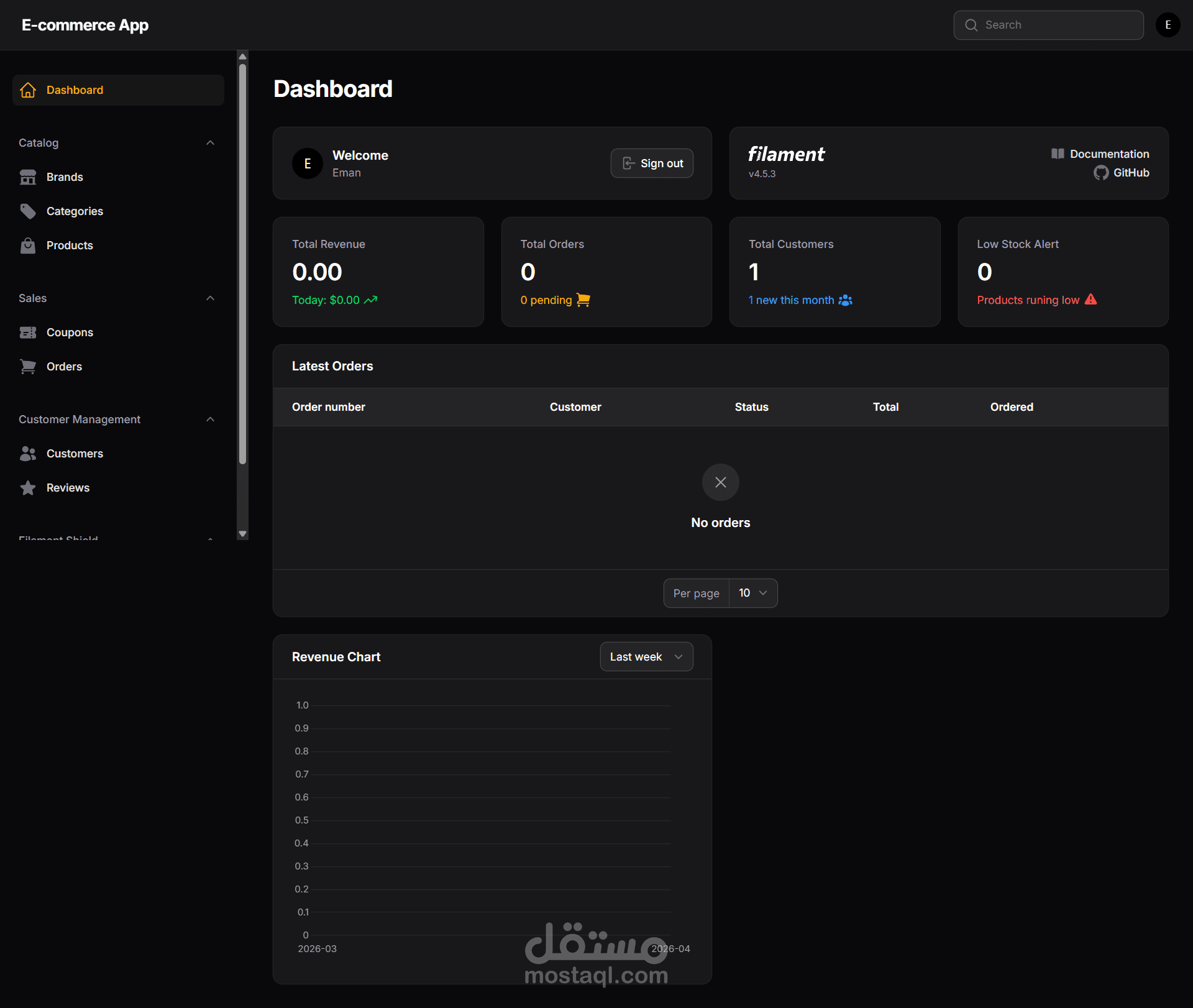Click the Reviews star icon

tap(28, 488)
